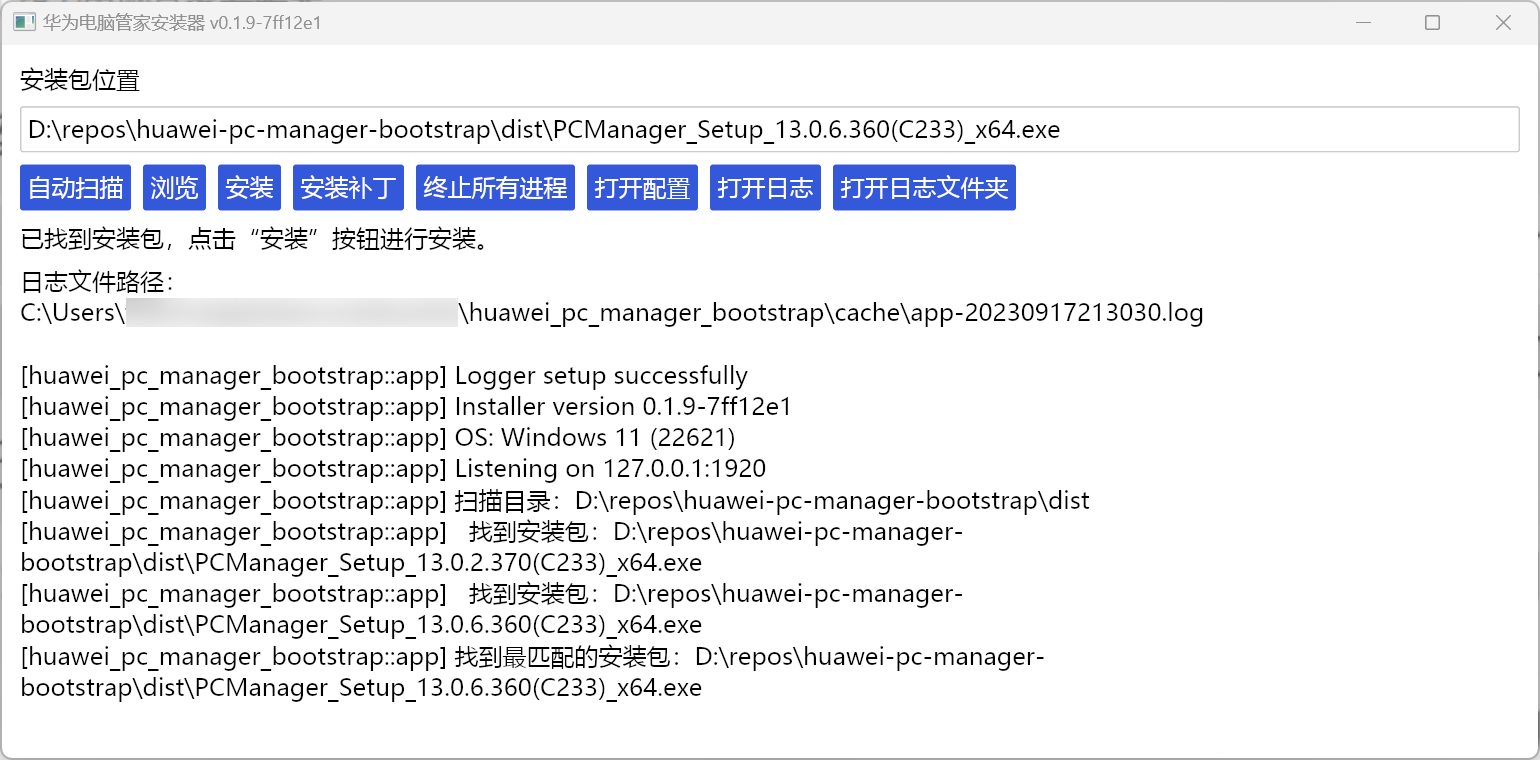1540x760 pixels.
Task: Click the 'Logger setup successfully' log line
Action: click(384, 376)
